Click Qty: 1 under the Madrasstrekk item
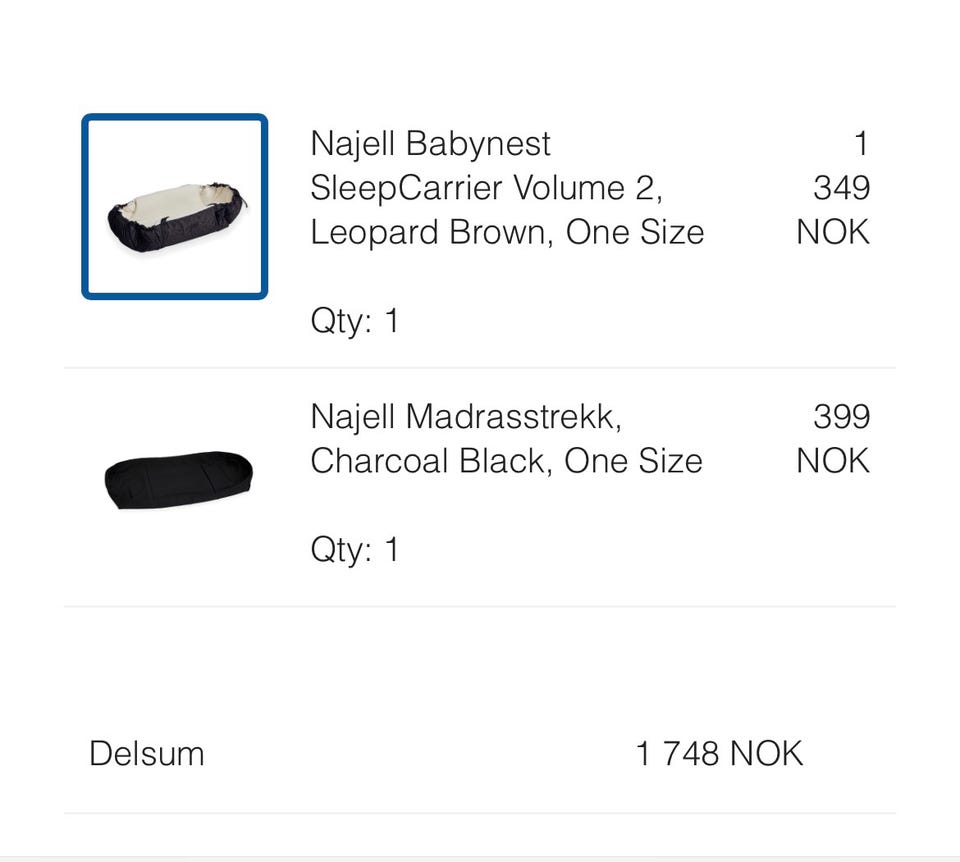 click(x=354, y=549)
